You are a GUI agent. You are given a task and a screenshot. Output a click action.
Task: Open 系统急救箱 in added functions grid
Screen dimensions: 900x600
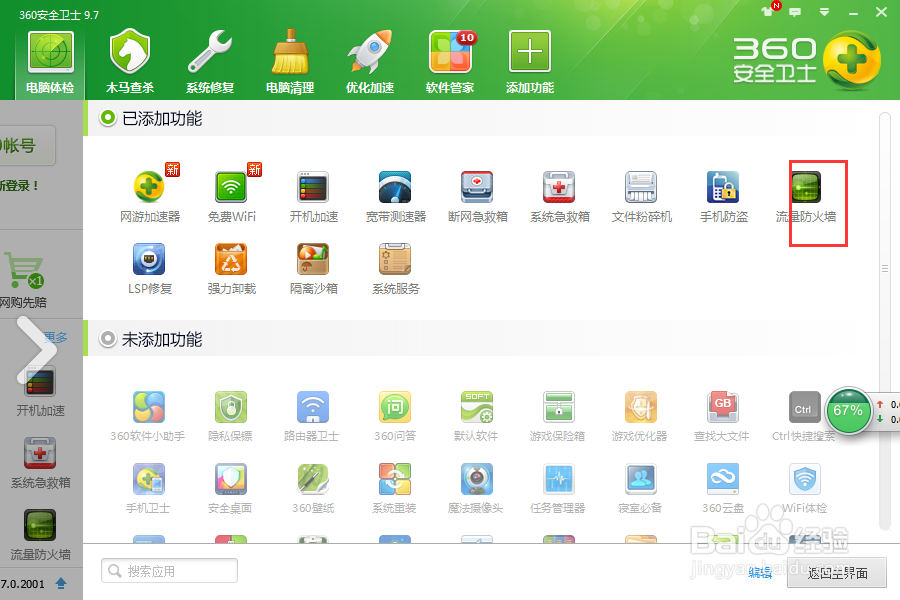click(560, 197)
